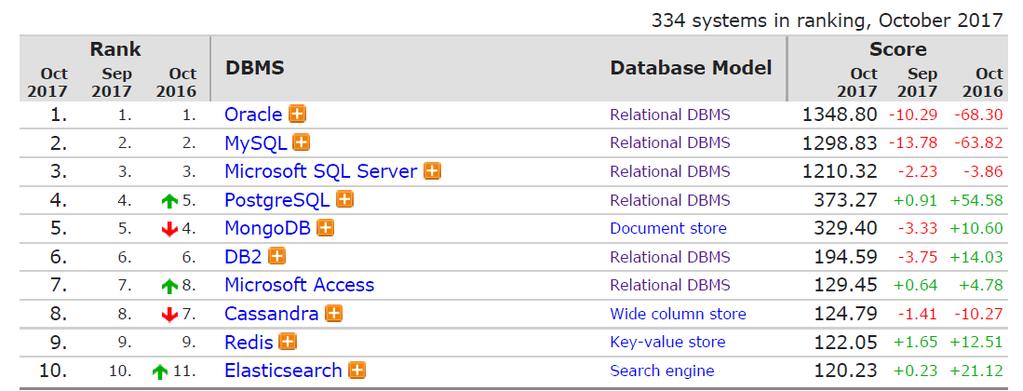Open the plus icon next to Redis
This screenshot has height=391, width=1023.
[288, 341]
